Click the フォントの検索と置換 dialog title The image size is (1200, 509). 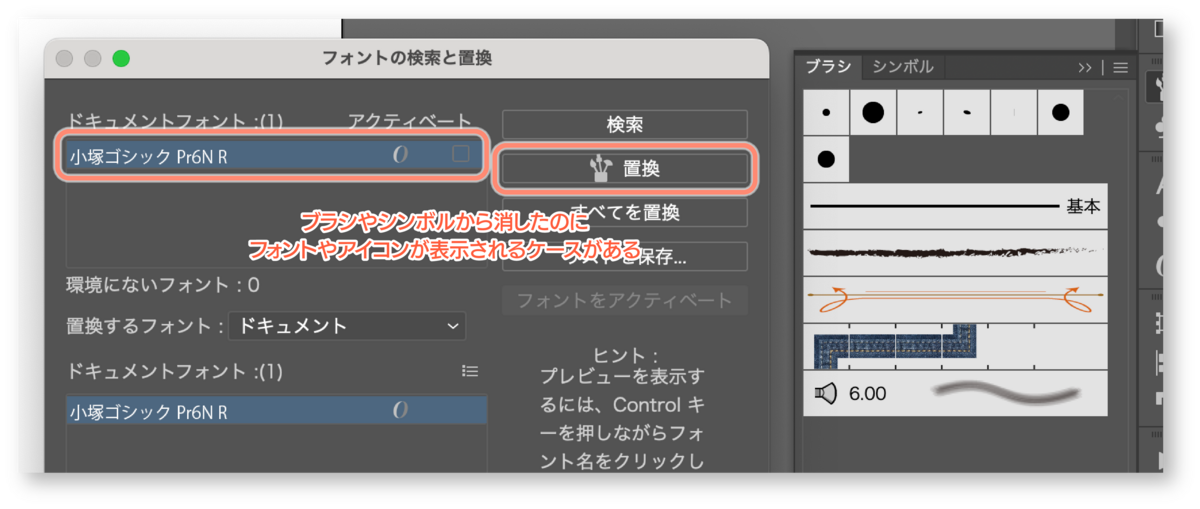tap(407, 58)
